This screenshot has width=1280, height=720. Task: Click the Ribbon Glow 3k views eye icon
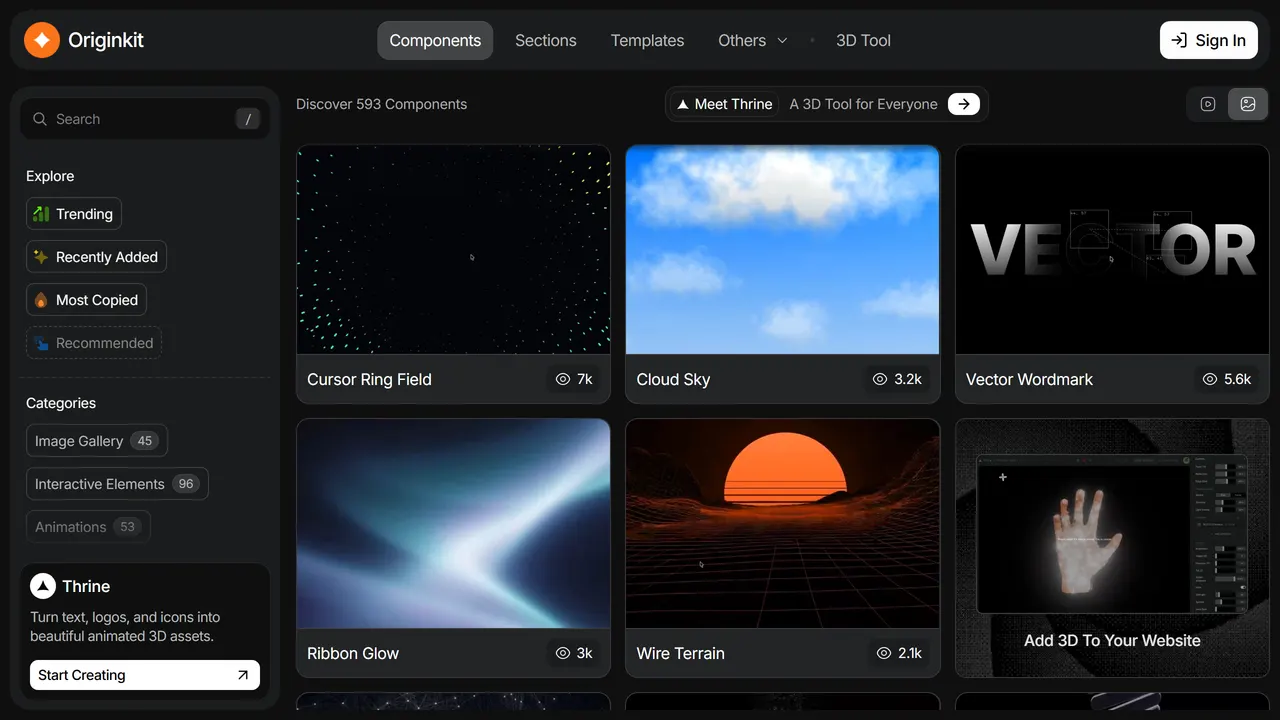[562, 653]
